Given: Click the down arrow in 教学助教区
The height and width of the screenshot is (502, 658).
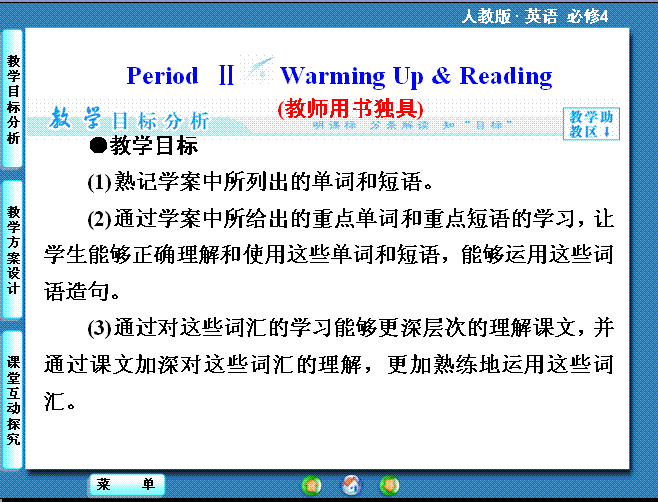Looking at the screenshot, I should click(x=607, y=131).
